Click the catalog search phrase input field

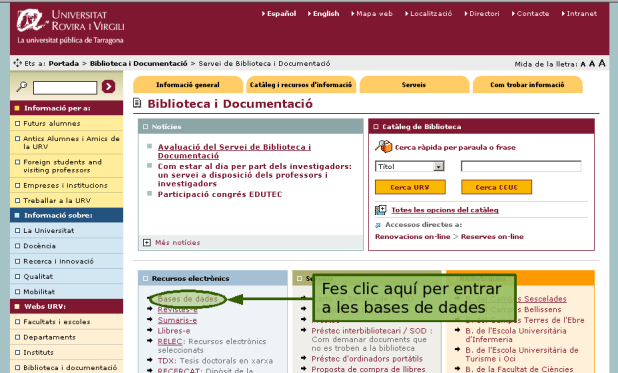click(x=521, y=166)
